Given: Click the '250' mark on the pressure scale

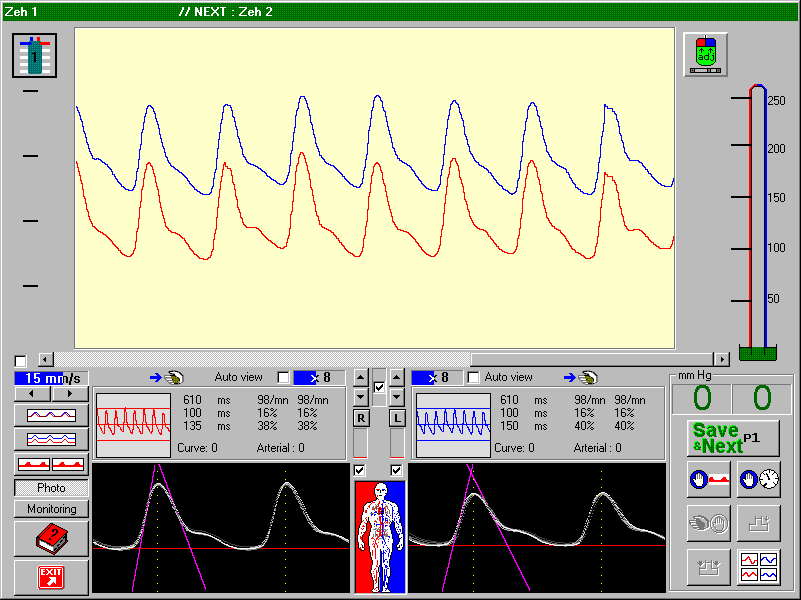Looking at the screenshot, I should click(776, 101).
